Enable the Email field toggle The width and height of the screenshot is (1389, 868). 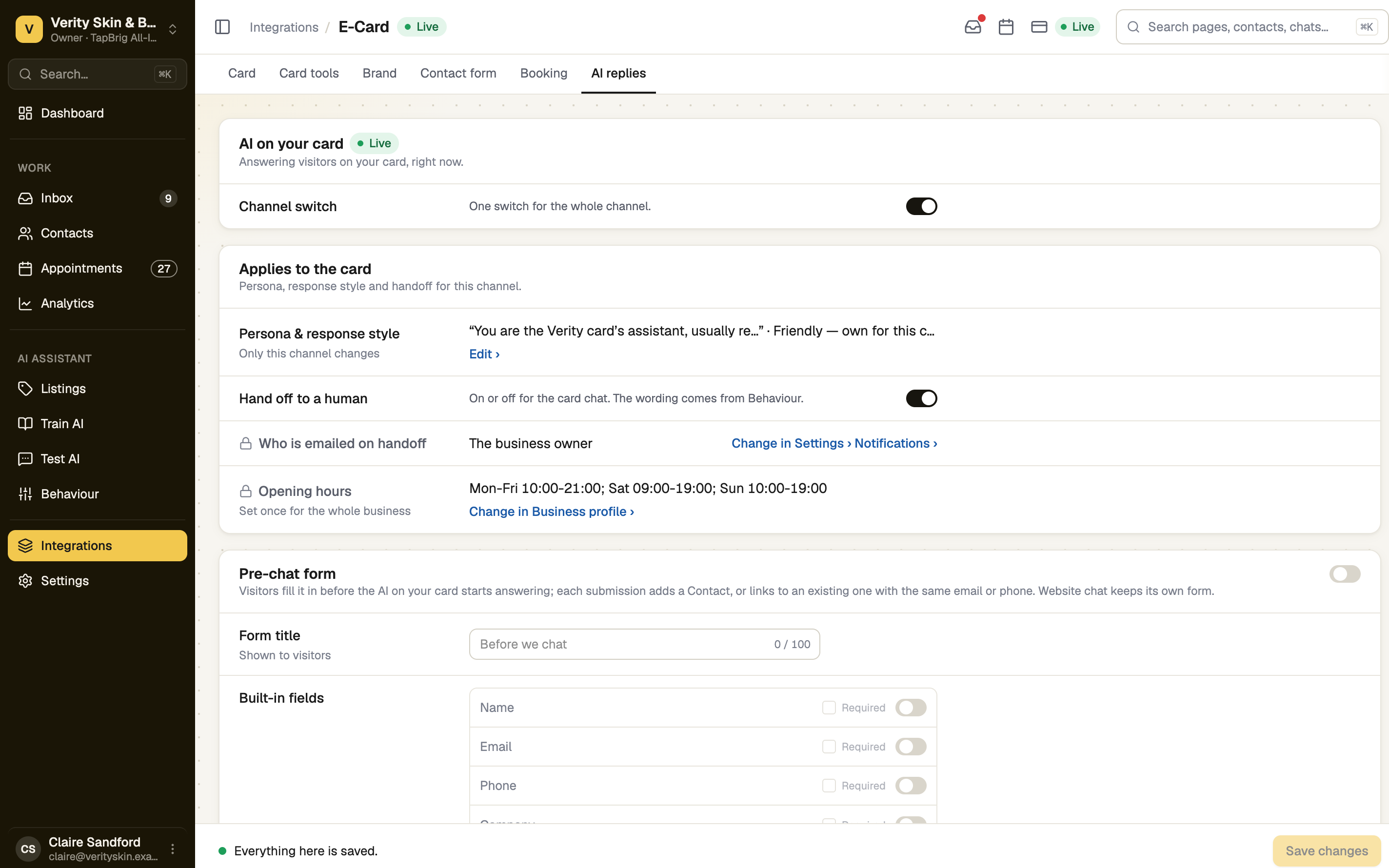911,747
